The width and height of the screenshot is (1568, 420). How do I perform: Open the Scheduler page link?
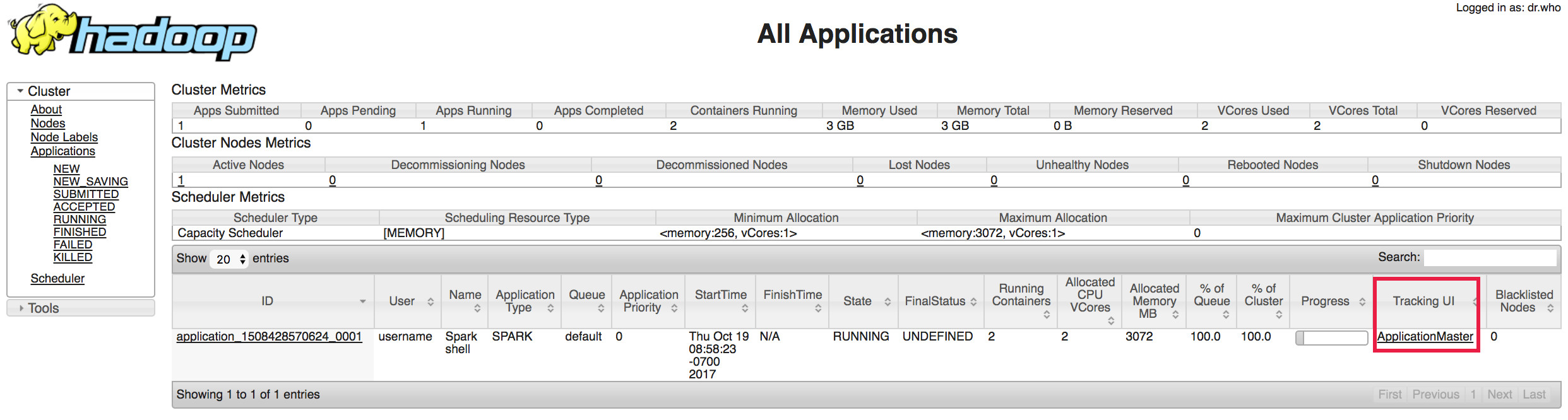tap(57, 279)
